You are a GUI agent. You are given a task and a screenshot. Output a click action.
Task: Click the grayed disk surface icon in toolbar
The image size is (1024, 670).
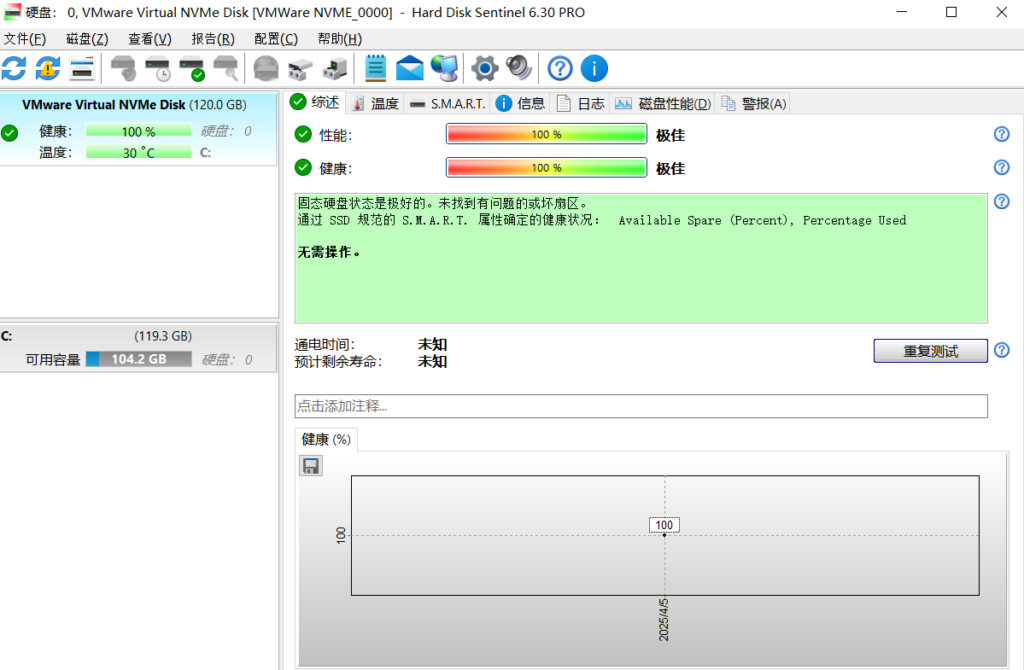tap(266, 68)
